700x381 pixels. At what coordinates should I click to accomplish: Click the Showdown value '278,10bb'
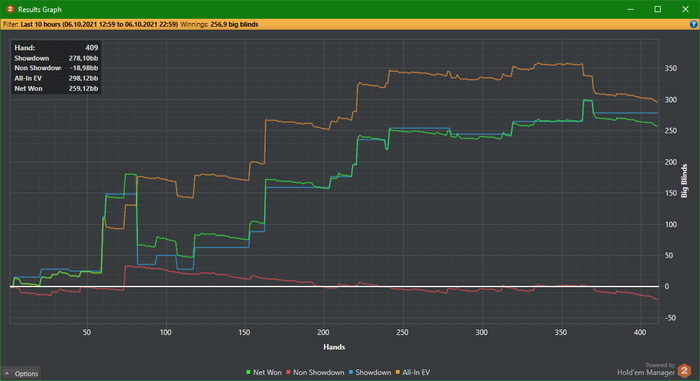83,58
